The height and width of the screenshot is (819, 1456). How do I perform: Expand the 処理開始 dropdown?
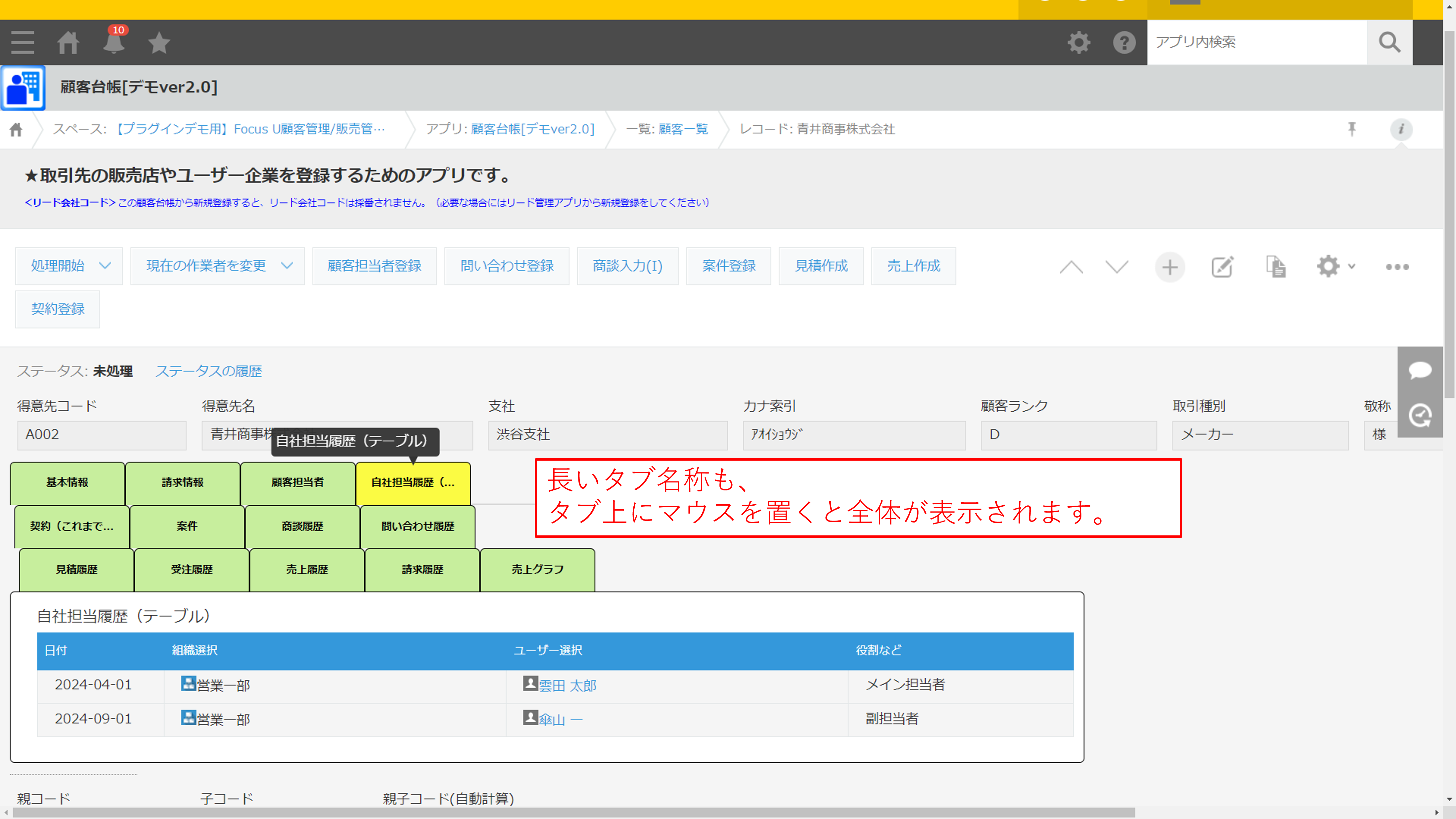click(68, 266)
